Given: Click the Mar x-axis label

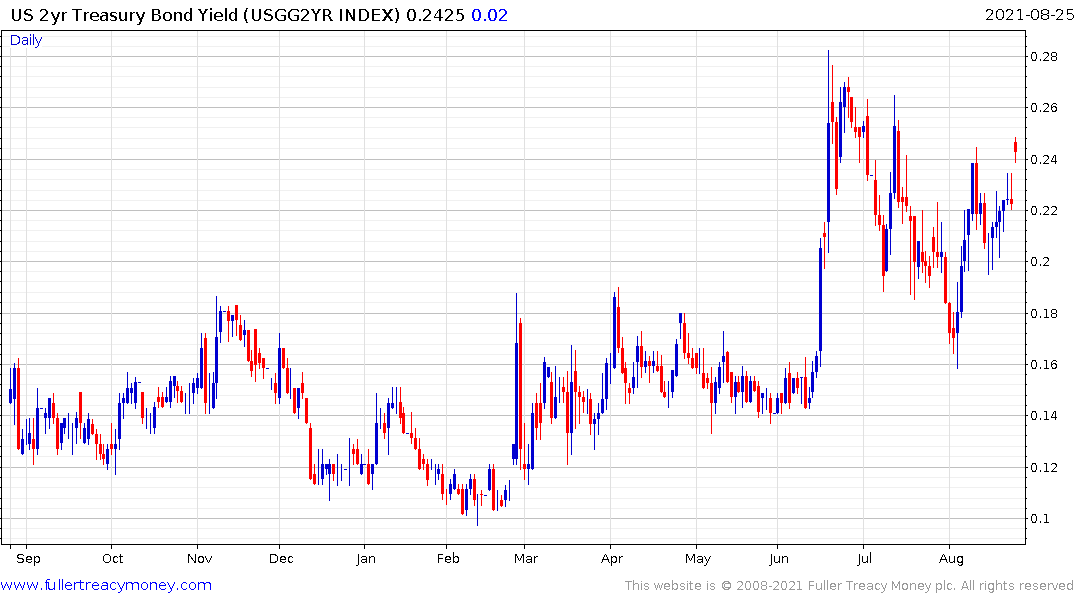Looking at the screenshot, I should coord(526,559).
